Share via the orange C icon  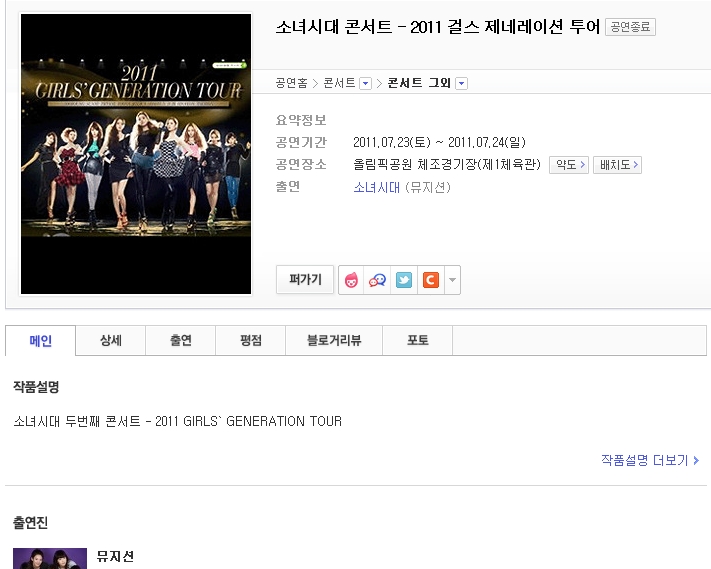coord(431,280)
